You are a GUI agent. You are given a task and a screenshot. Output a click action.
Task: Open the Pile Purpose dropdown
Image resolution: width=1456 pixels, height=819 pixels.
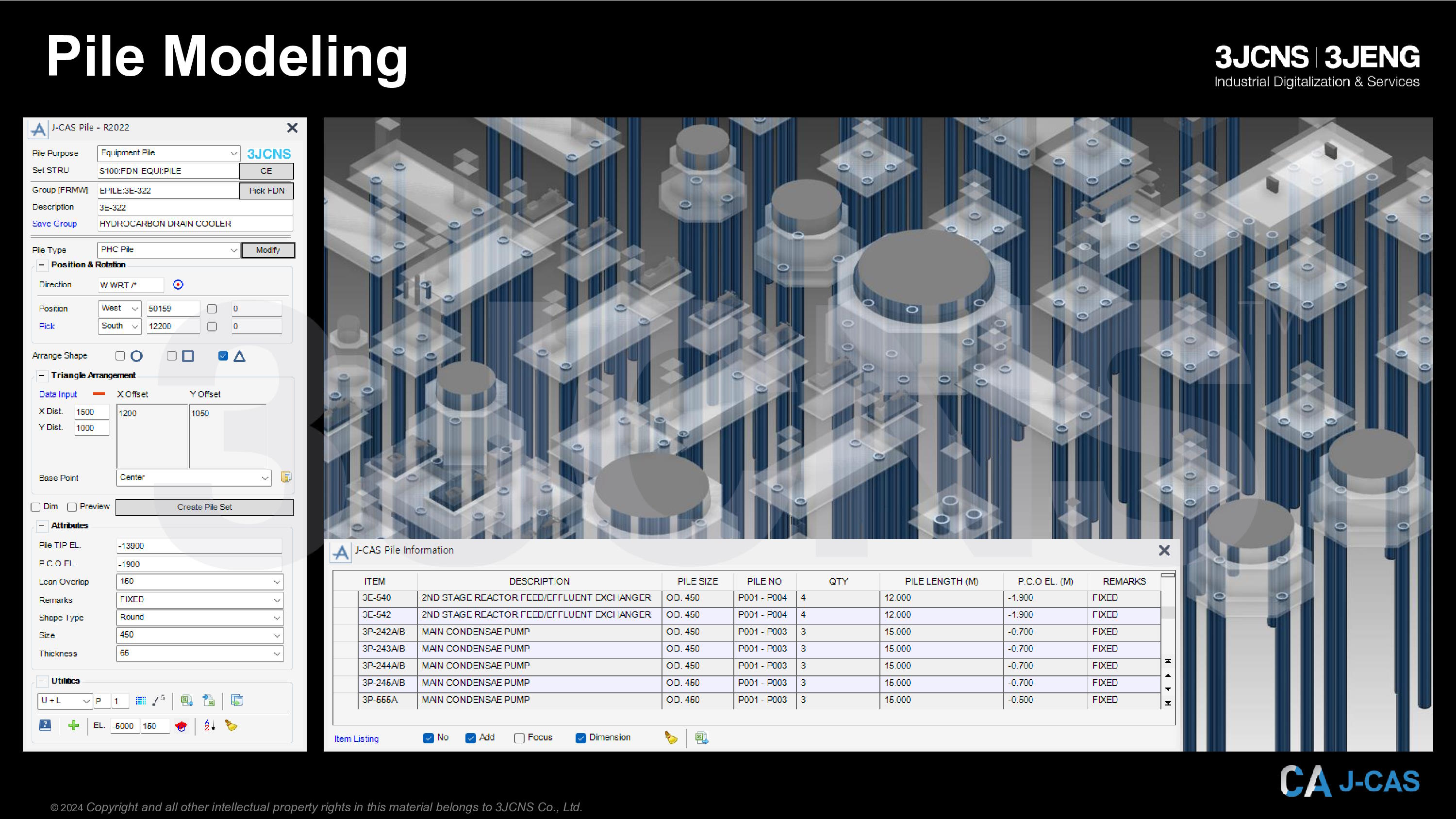(x=169, y=153)
